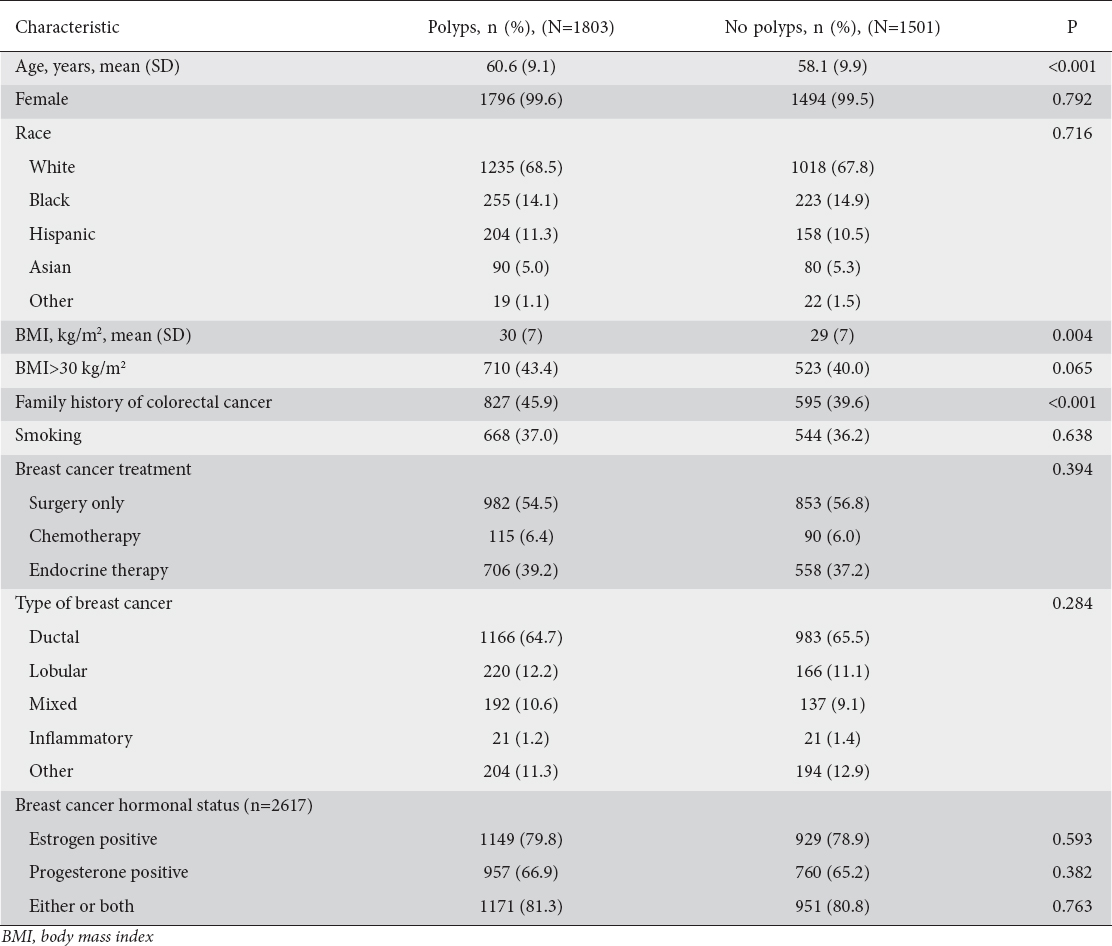The image size is (1112, 946).
Task: Select the Female row label
Action: 42,100
